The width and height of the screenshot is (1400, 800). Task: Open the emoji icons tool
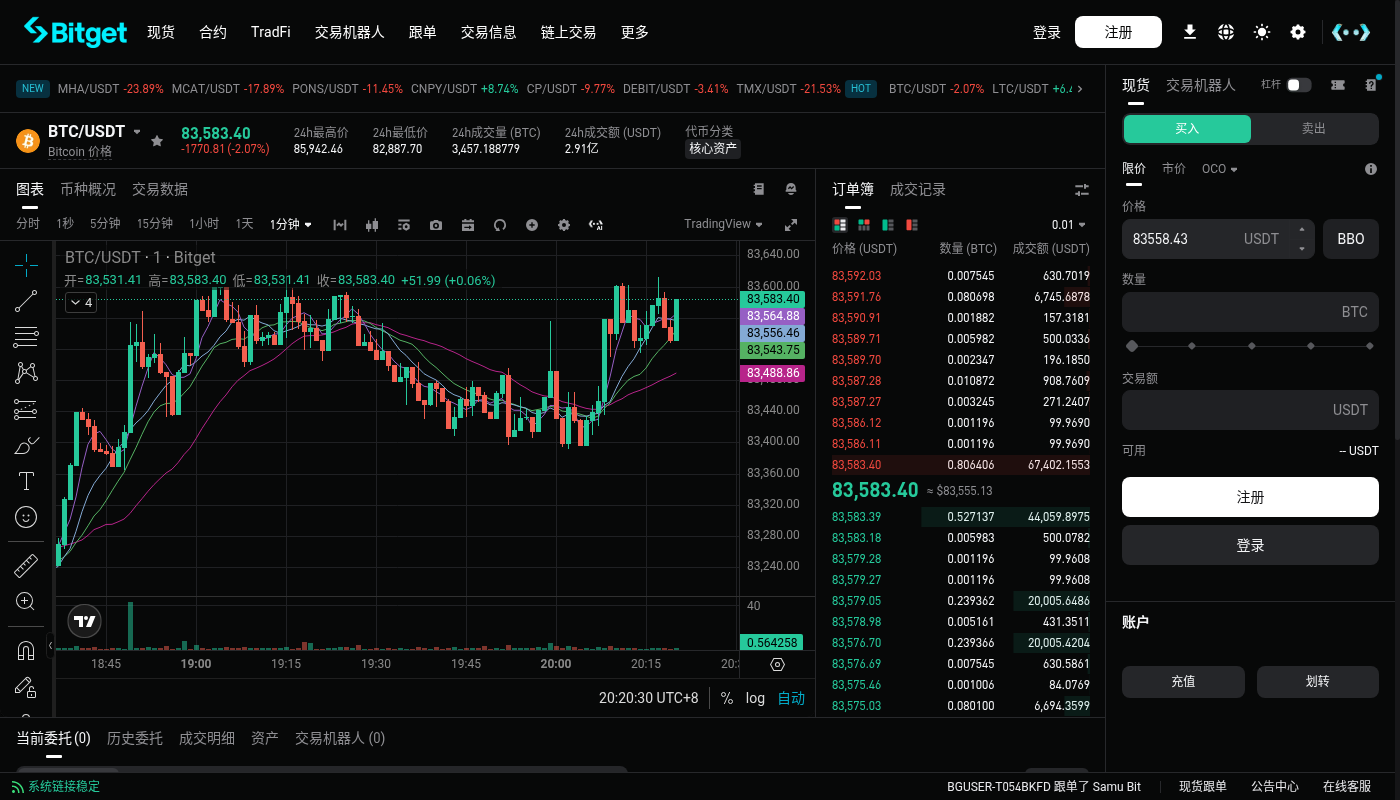point(27,517)
